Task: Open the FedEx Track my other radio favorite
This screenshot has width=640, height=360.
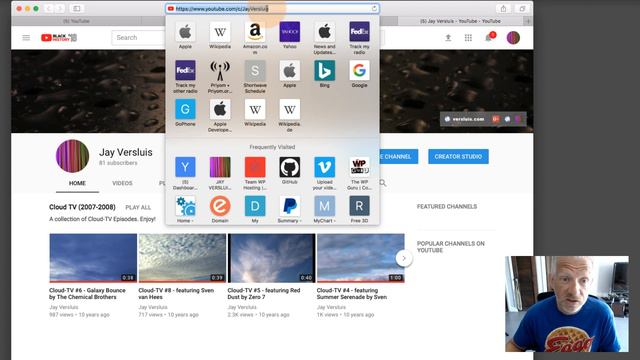Action: click(x=185, y=71)
